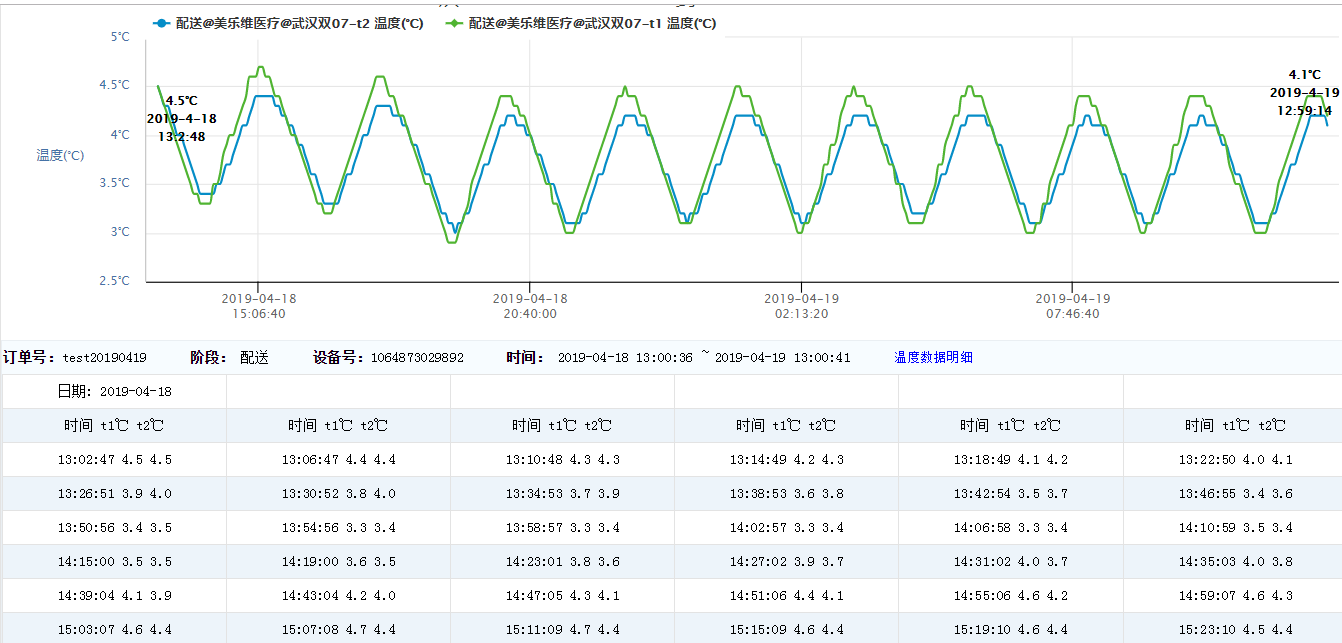Select device number 1064873029892
The height and width of the screenshot is (643, 1342).
tap(417, 358)
